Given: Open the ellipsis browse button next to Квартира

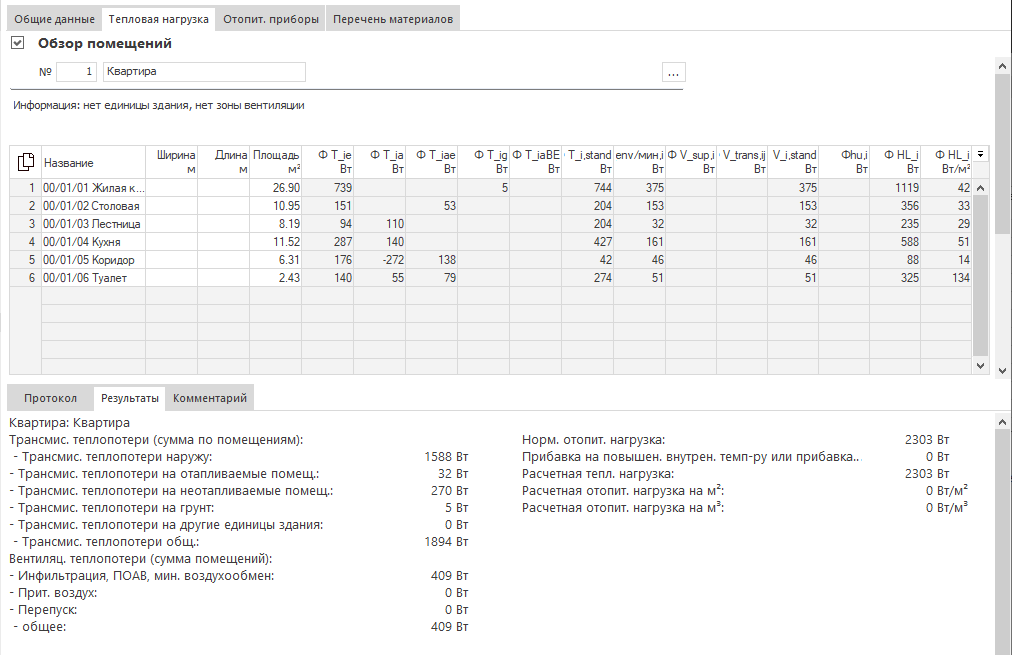Looking at the screenshot, I should click(x=673, y=72).
